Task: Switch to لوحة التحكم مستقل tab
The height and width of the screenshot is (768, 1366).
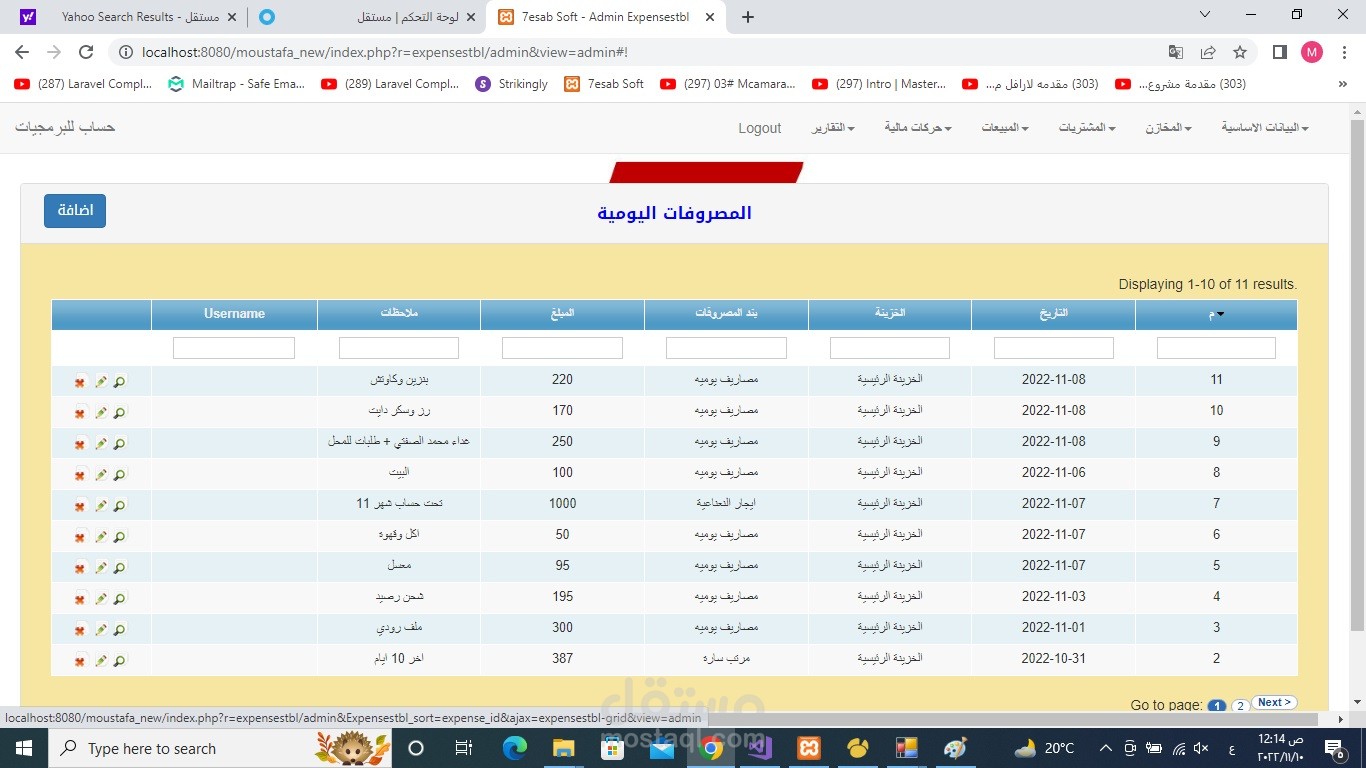Action: coord(366,17)
